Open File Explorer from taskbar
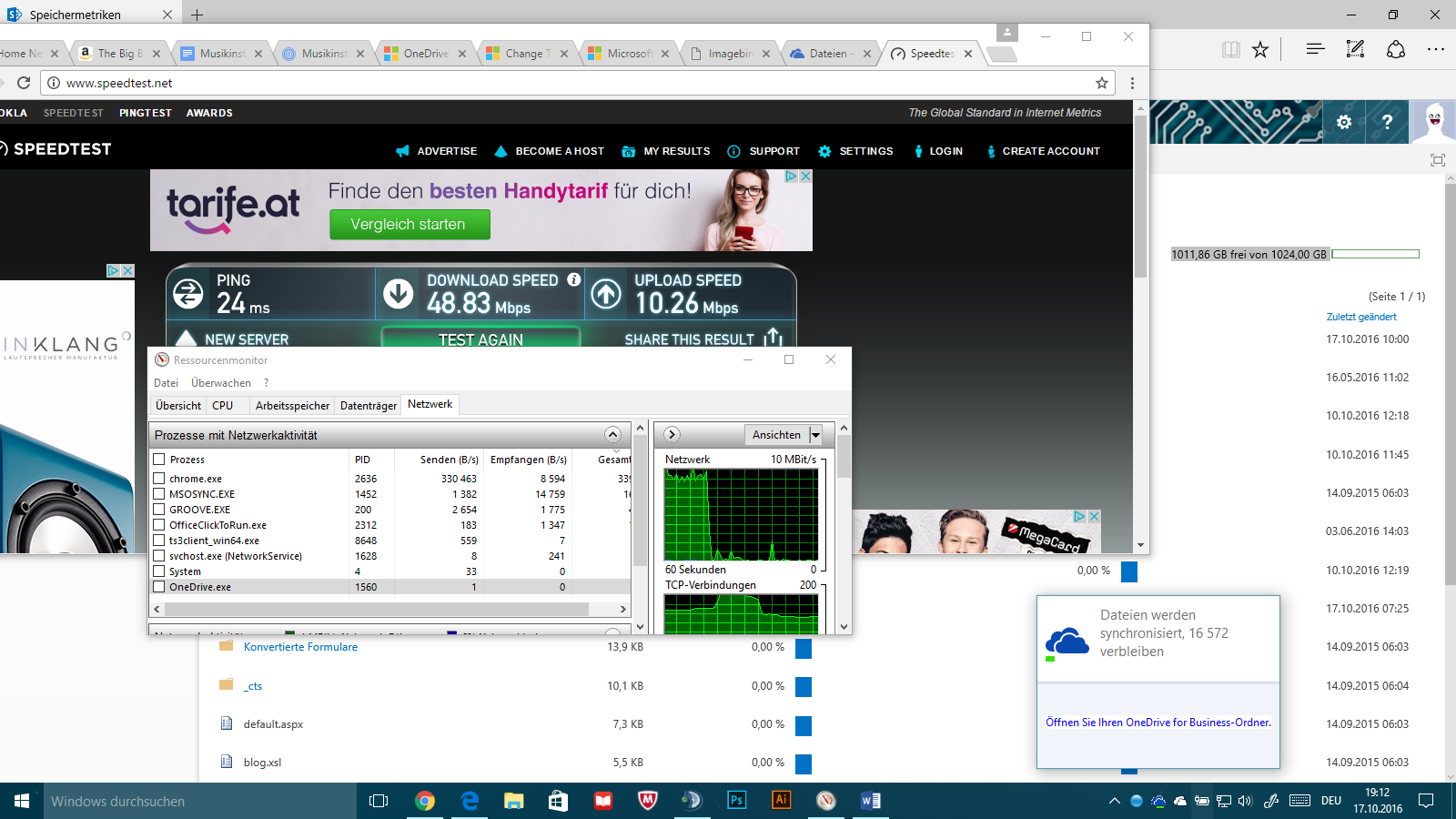This screenshot has height=819, width=1456. click(x=514, y=801)
